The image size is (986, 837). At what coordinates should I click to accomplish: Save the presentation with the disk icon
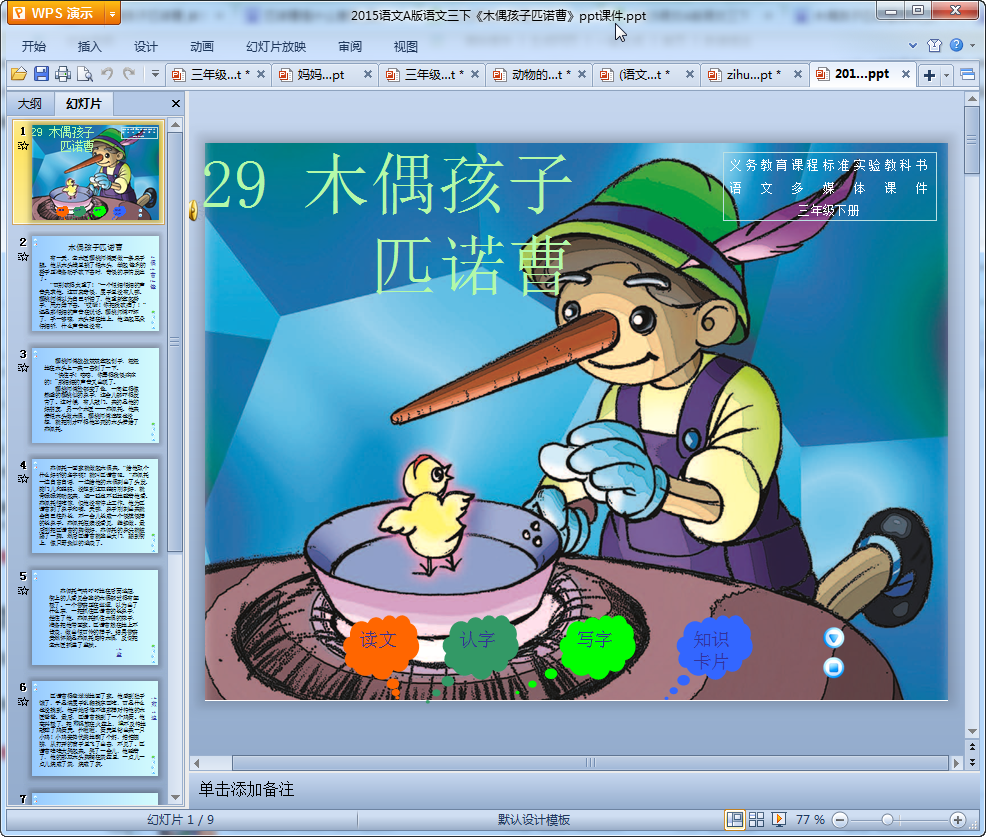click(x=42, y=74)
